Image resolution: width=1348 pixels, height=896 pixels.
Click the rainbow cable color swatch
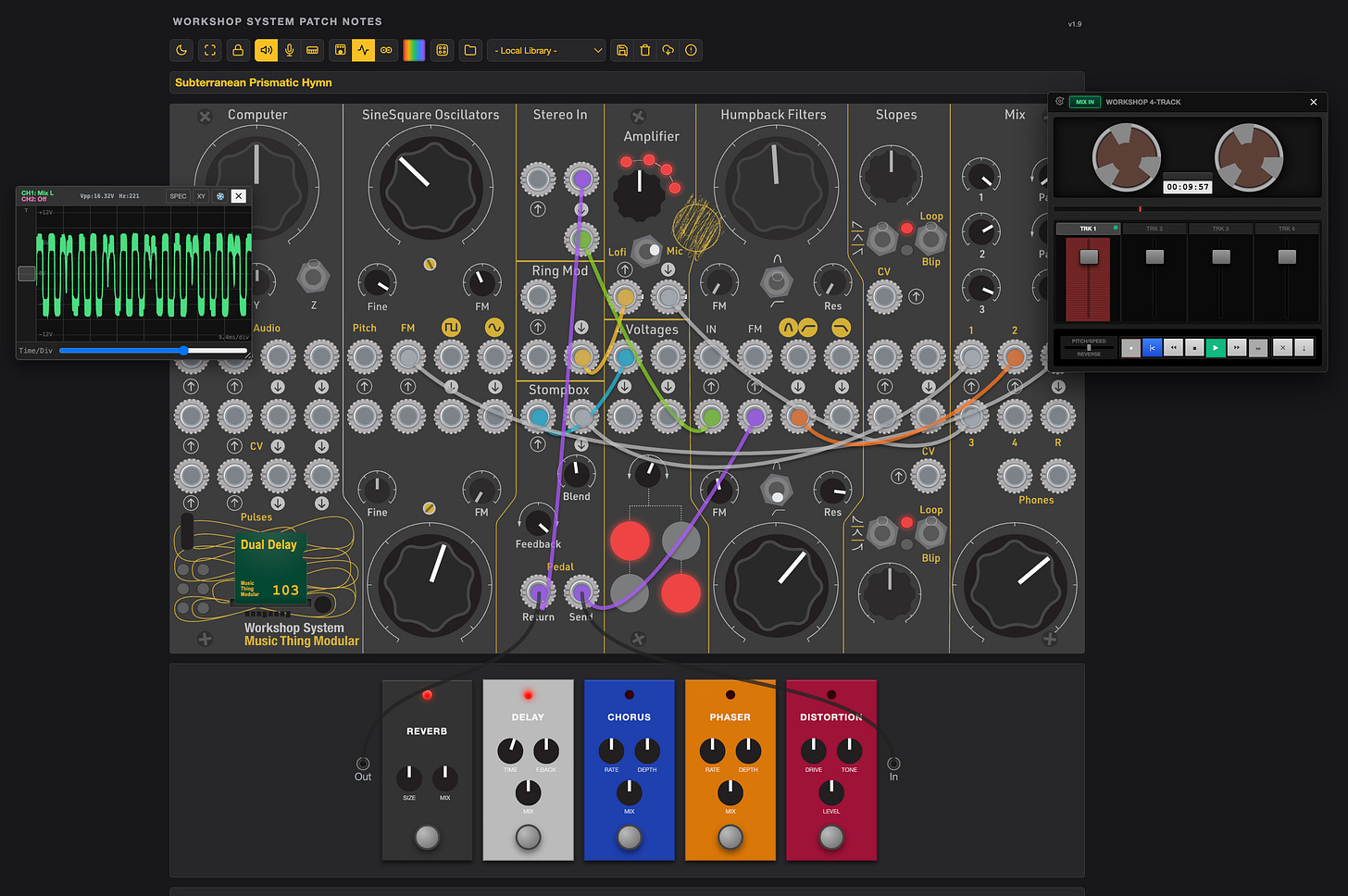coord(415,50)
